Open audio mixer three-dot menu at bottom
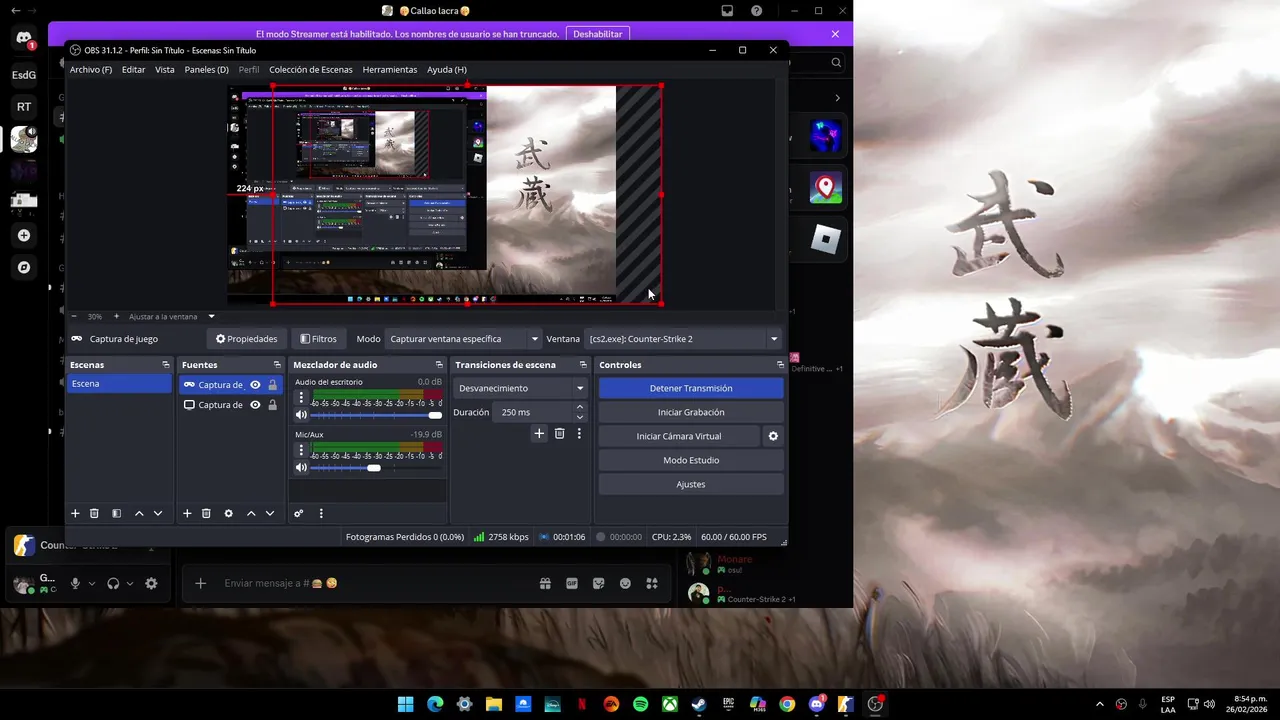Image resolution: width=1280 pixels, height=720 pixels. point(321,513)
